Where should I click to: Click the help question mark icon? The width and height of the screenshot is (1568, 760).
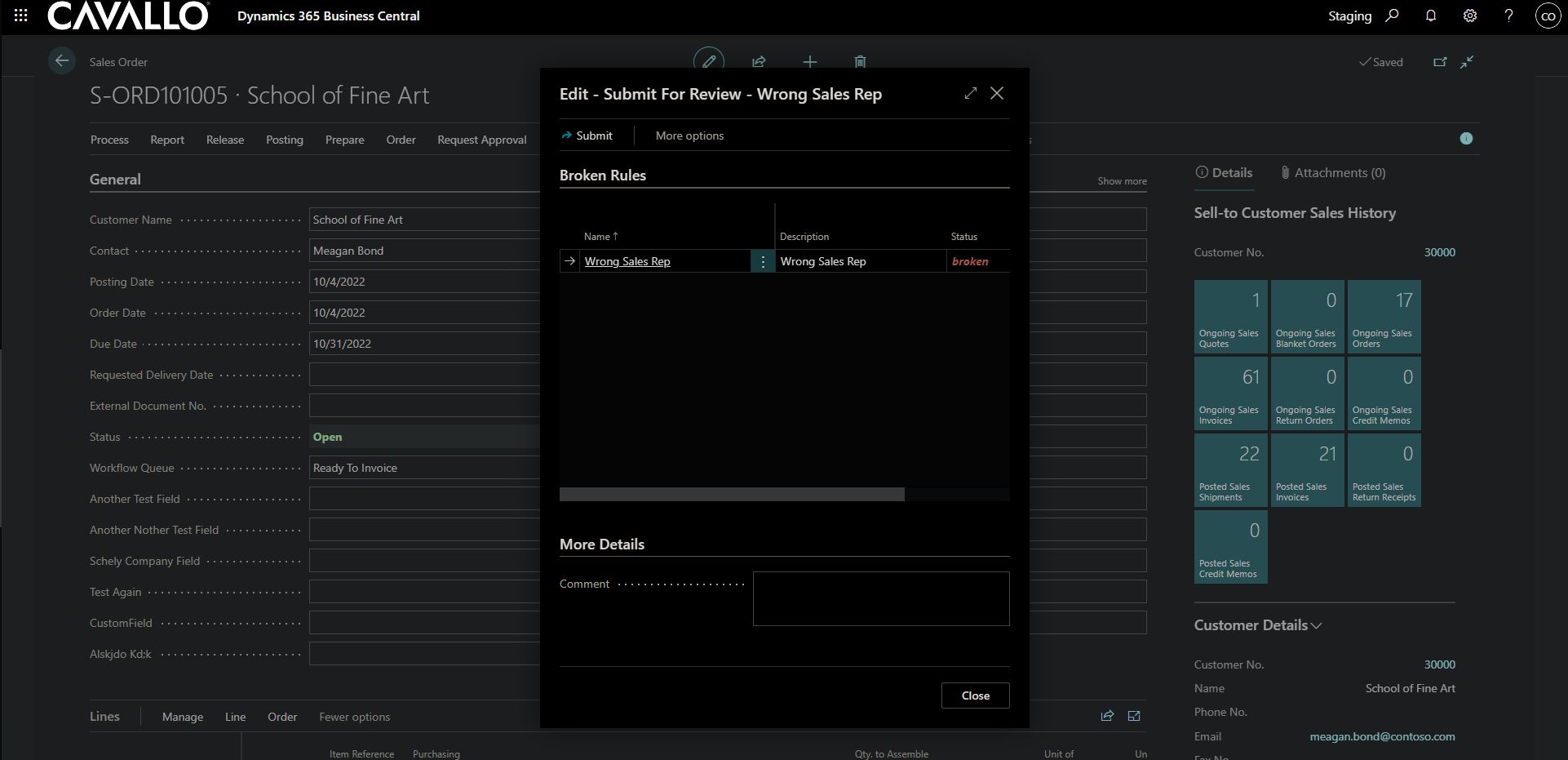coord(1508,16)
